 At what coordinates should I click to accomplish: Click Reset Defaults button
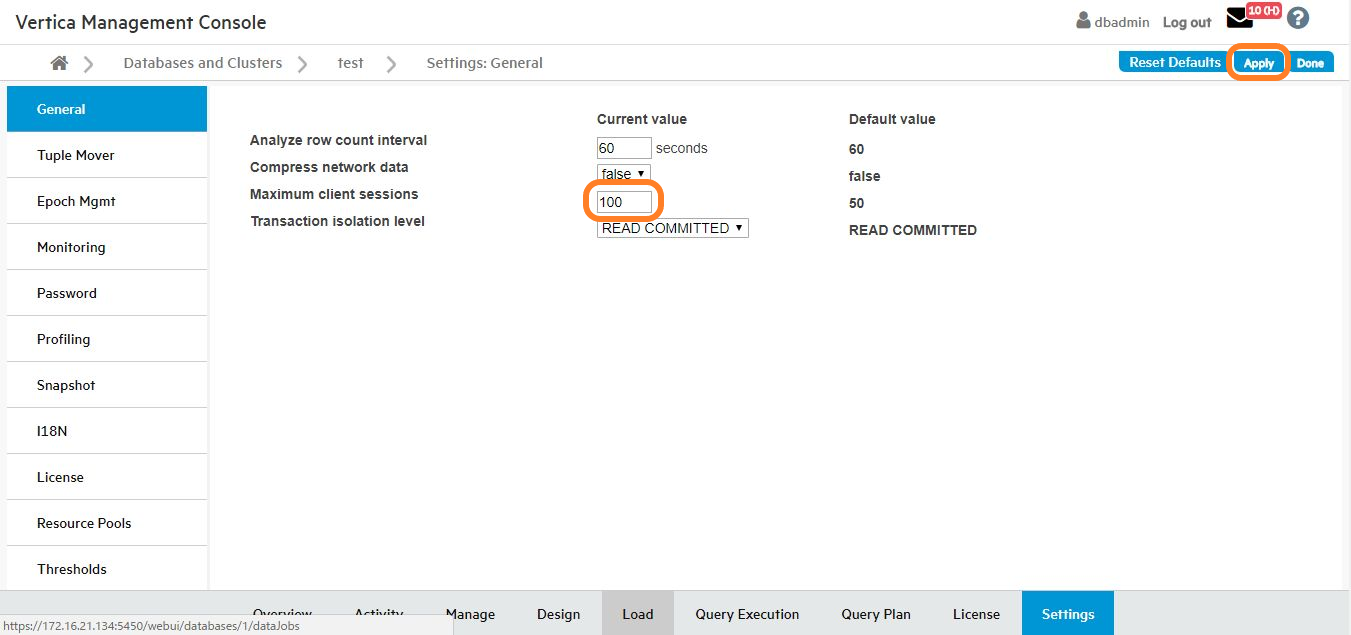[1174, 62]
